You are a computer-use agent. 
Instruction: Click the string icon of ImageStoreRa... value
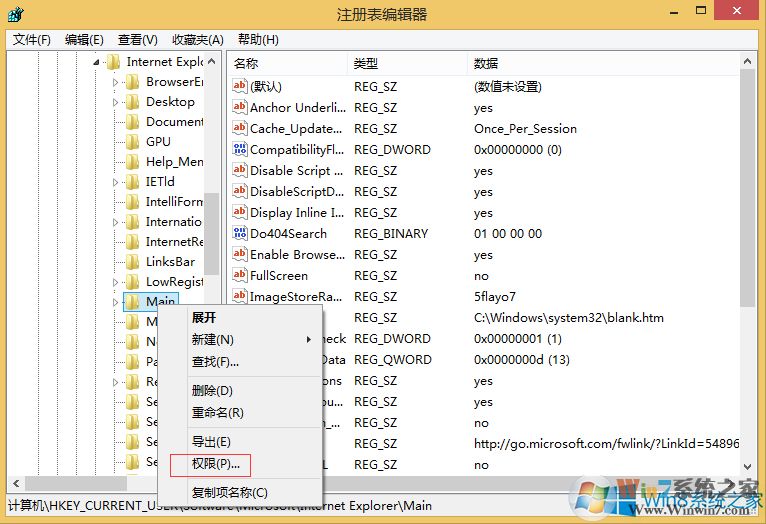pos(239,296)
